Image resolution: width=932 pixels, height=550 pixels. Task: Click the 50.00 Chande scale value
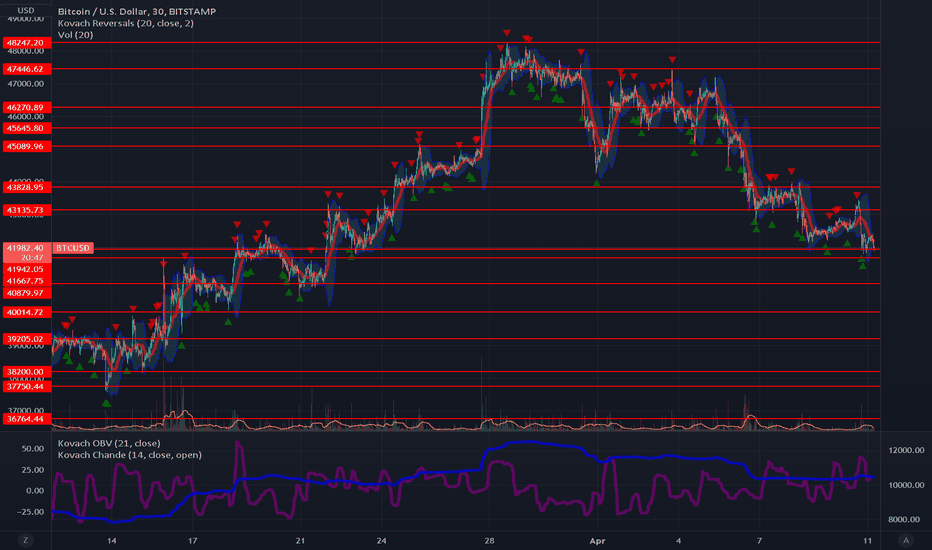[33, 449]
